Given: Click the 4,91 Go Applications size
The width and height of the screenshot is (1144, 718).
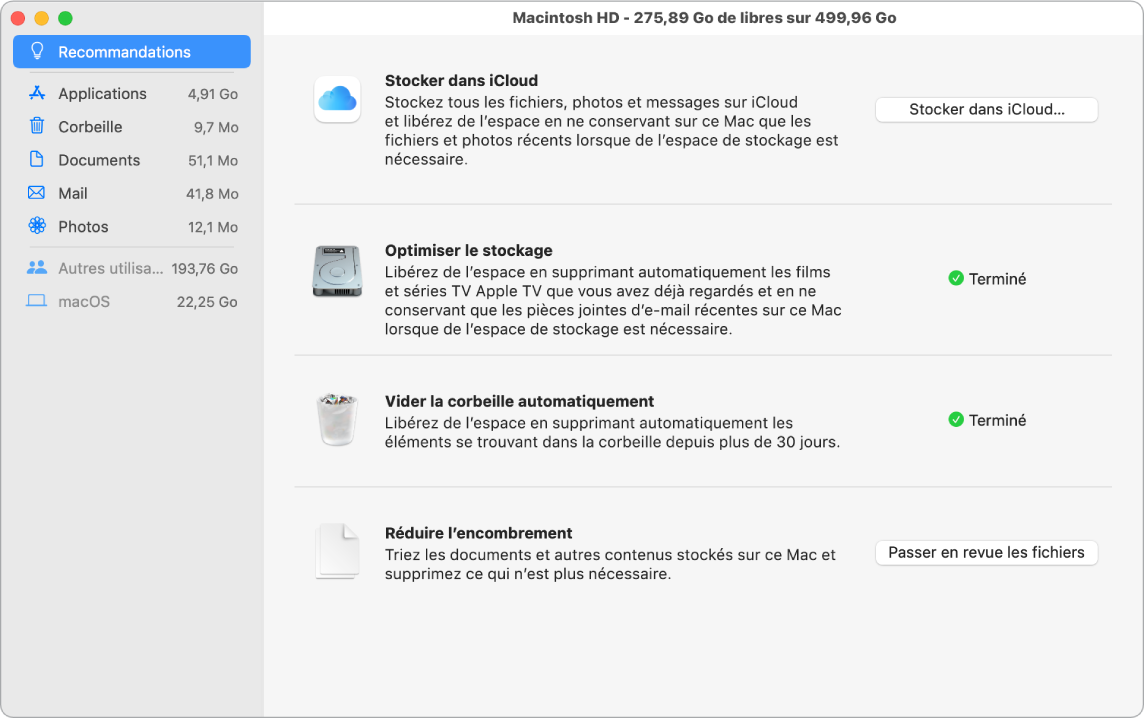Looking at the screenshot, I should pyautogui.click(x=213, y=94).
